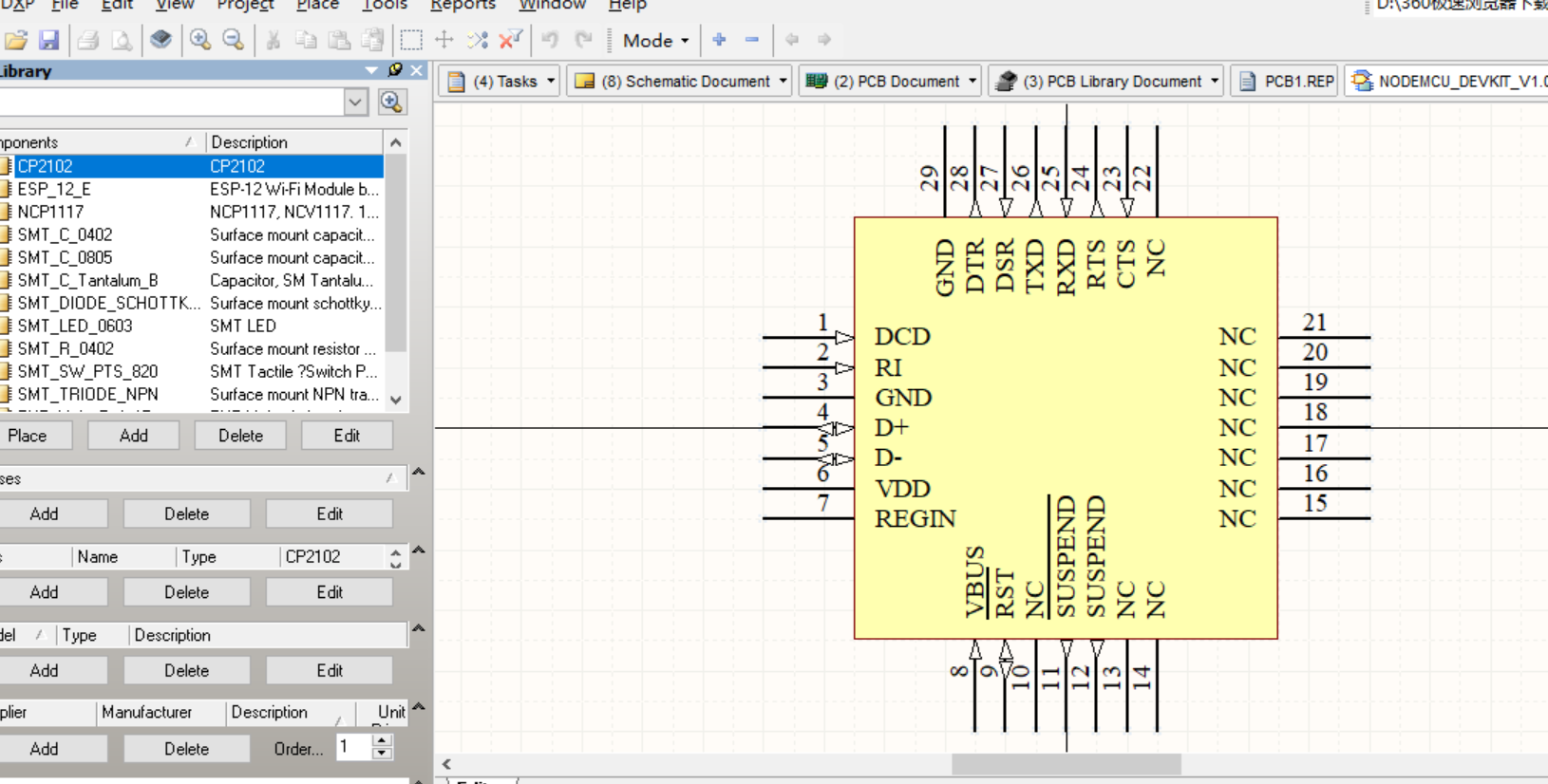Close the Library panel

417,70
